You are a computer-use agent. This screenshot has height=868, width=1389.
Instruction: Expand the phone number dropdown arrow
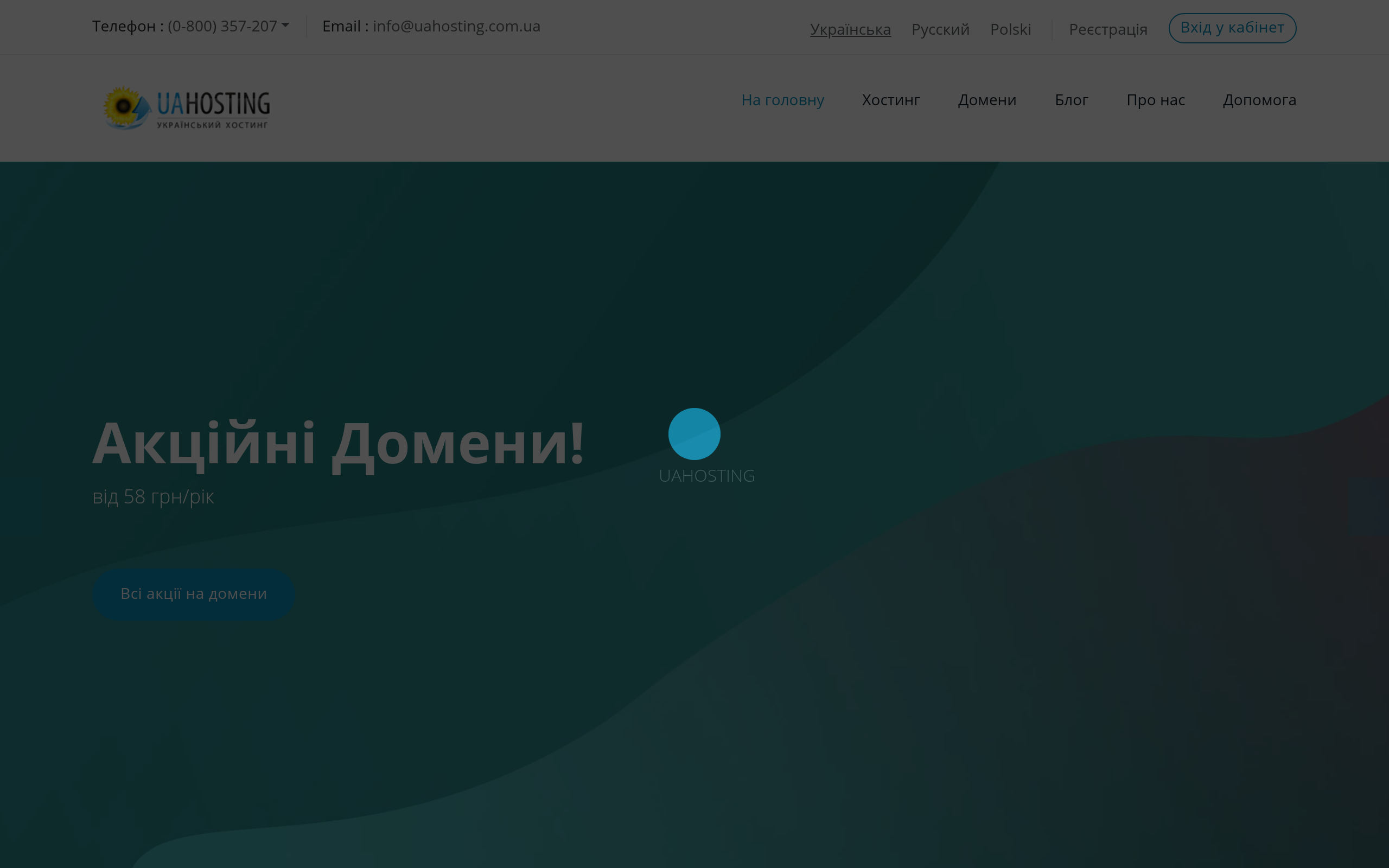point(285,25)
